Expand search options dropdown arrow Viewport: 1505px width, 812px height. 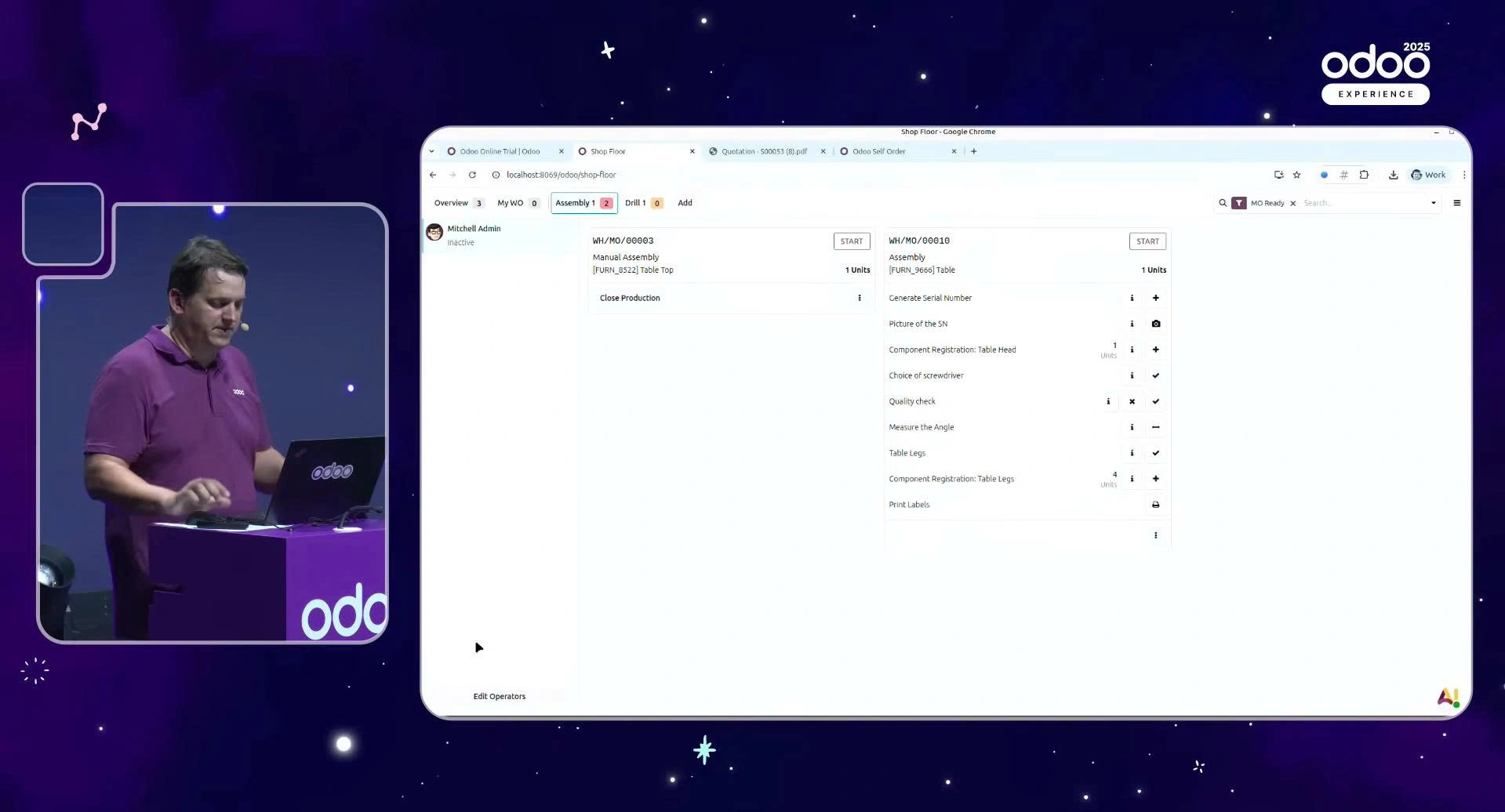coord(1433,203)
